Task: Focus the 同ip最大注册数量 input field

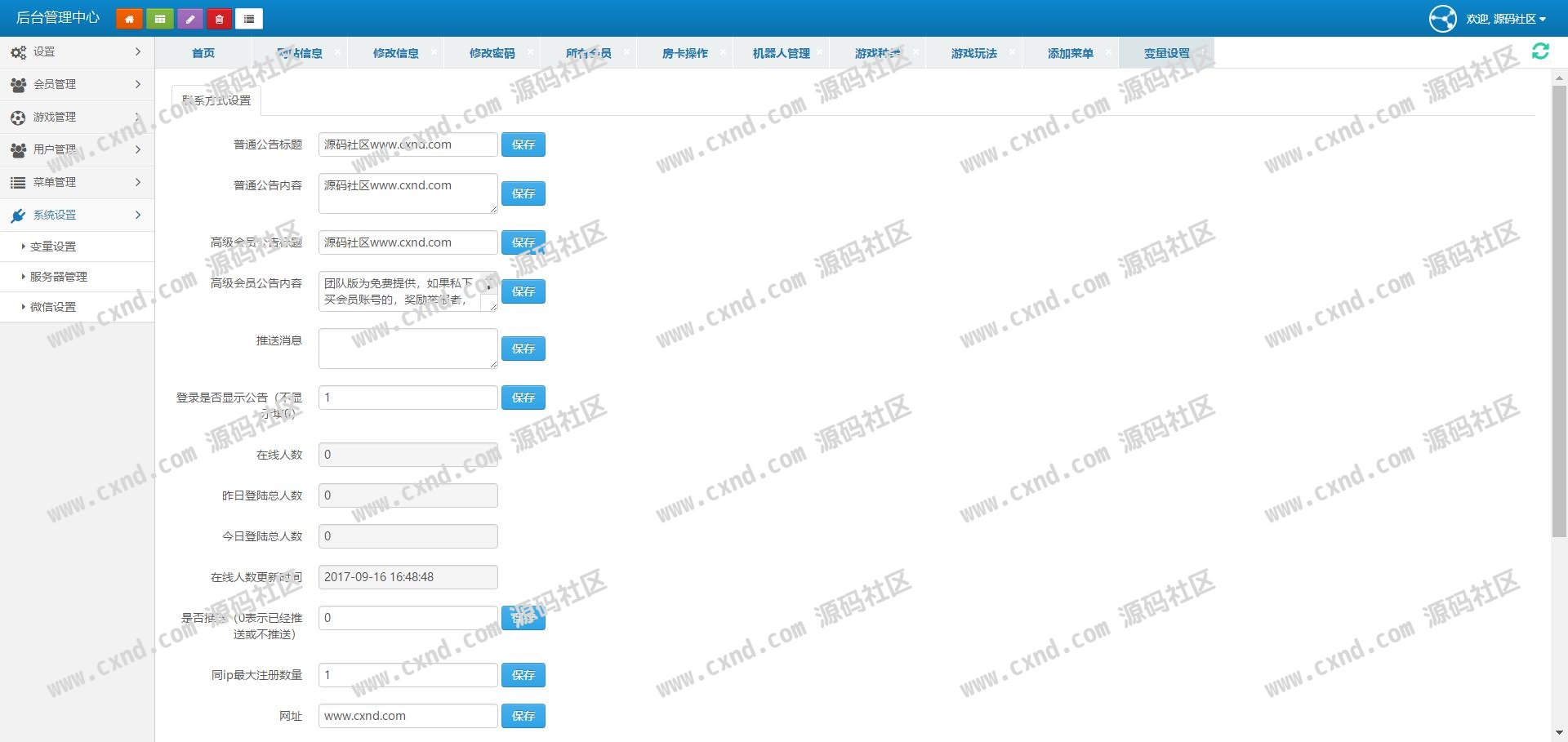Action: point(408,675)
